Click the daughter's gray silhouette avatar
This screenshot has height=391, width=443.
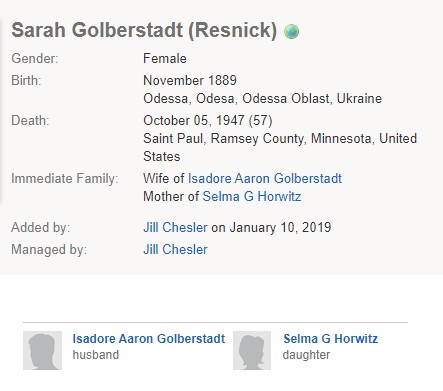[x=252, y=350]
